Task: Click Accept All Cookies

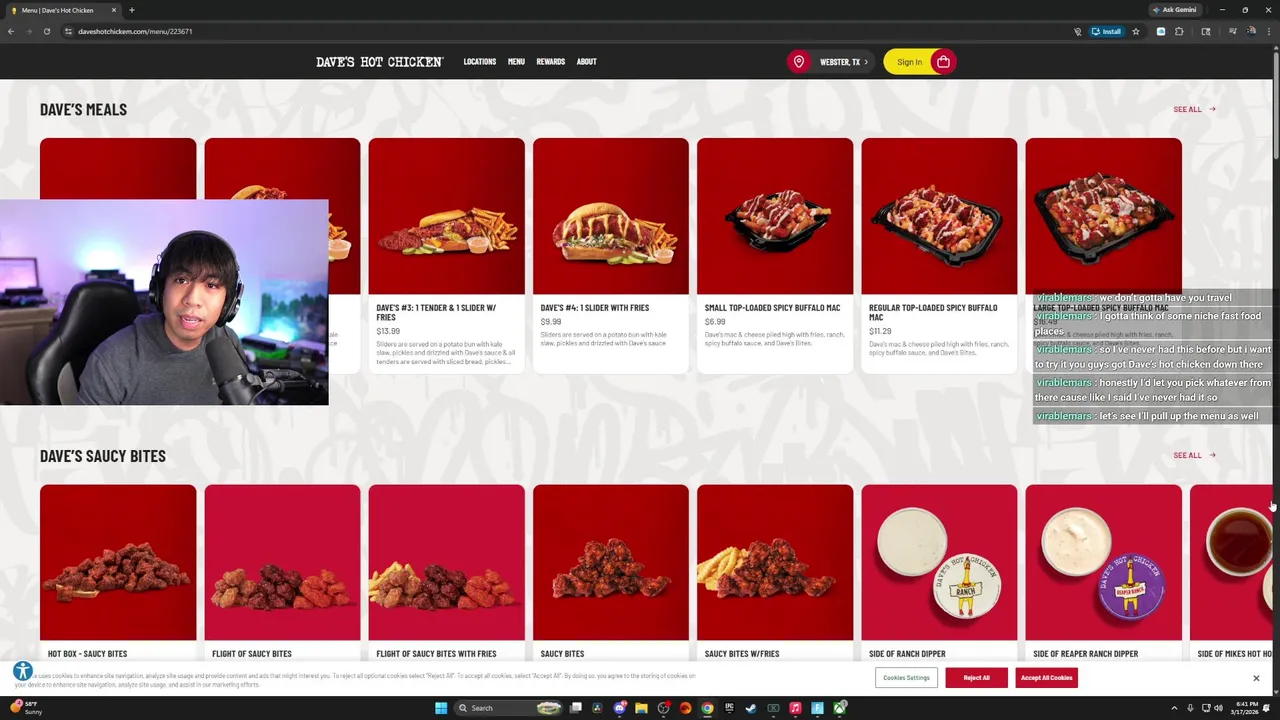Action: 1046,677
